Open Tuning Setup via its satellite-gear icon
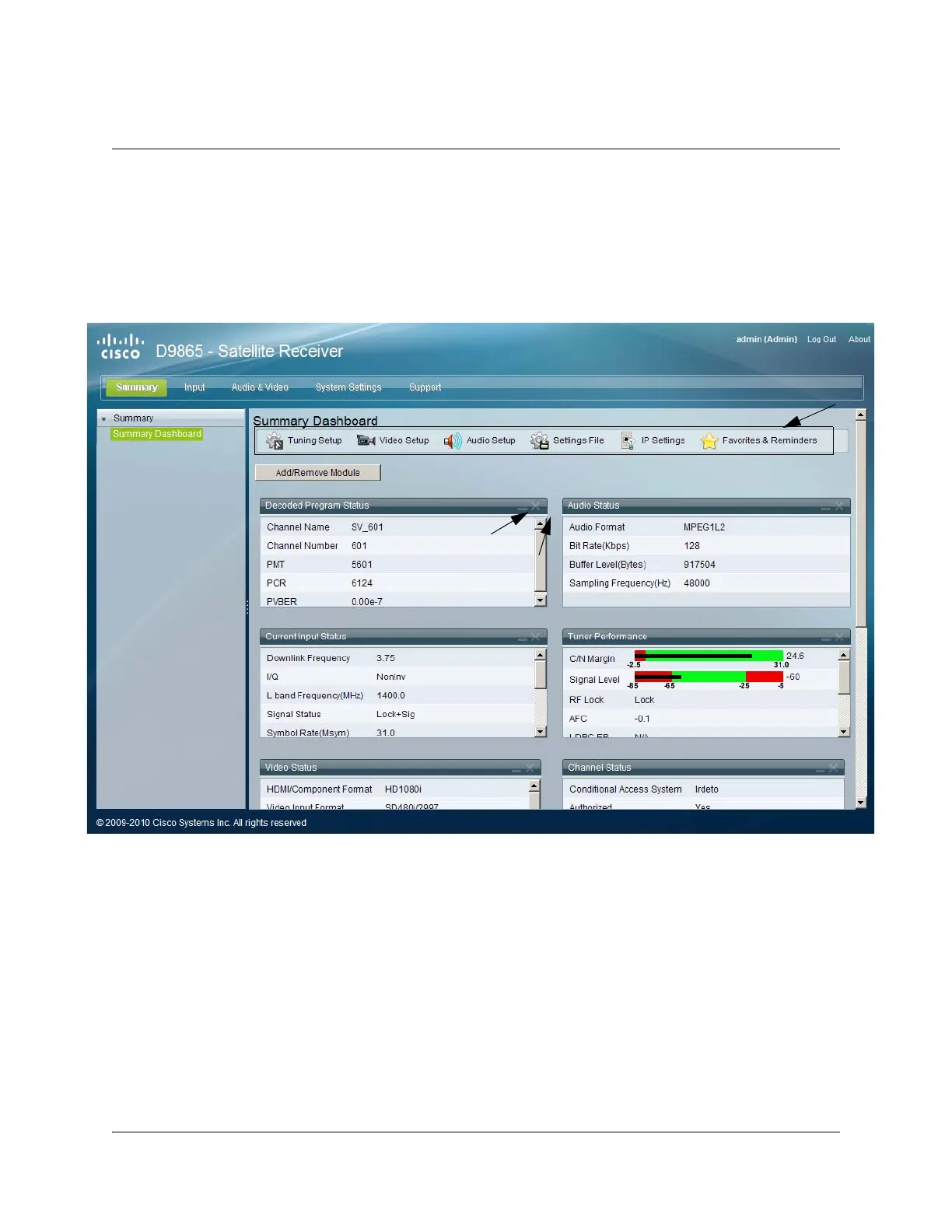This screenshot has height=1232, width=952. [275, 441]
